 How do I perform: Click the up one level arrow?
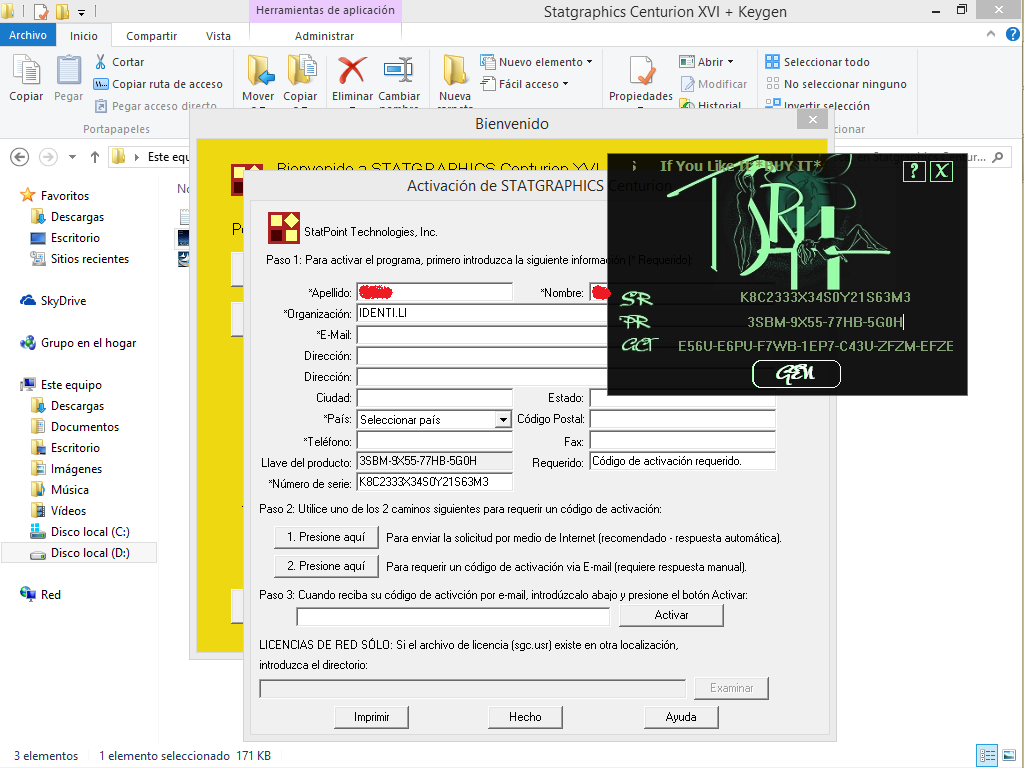click(95, 157)
